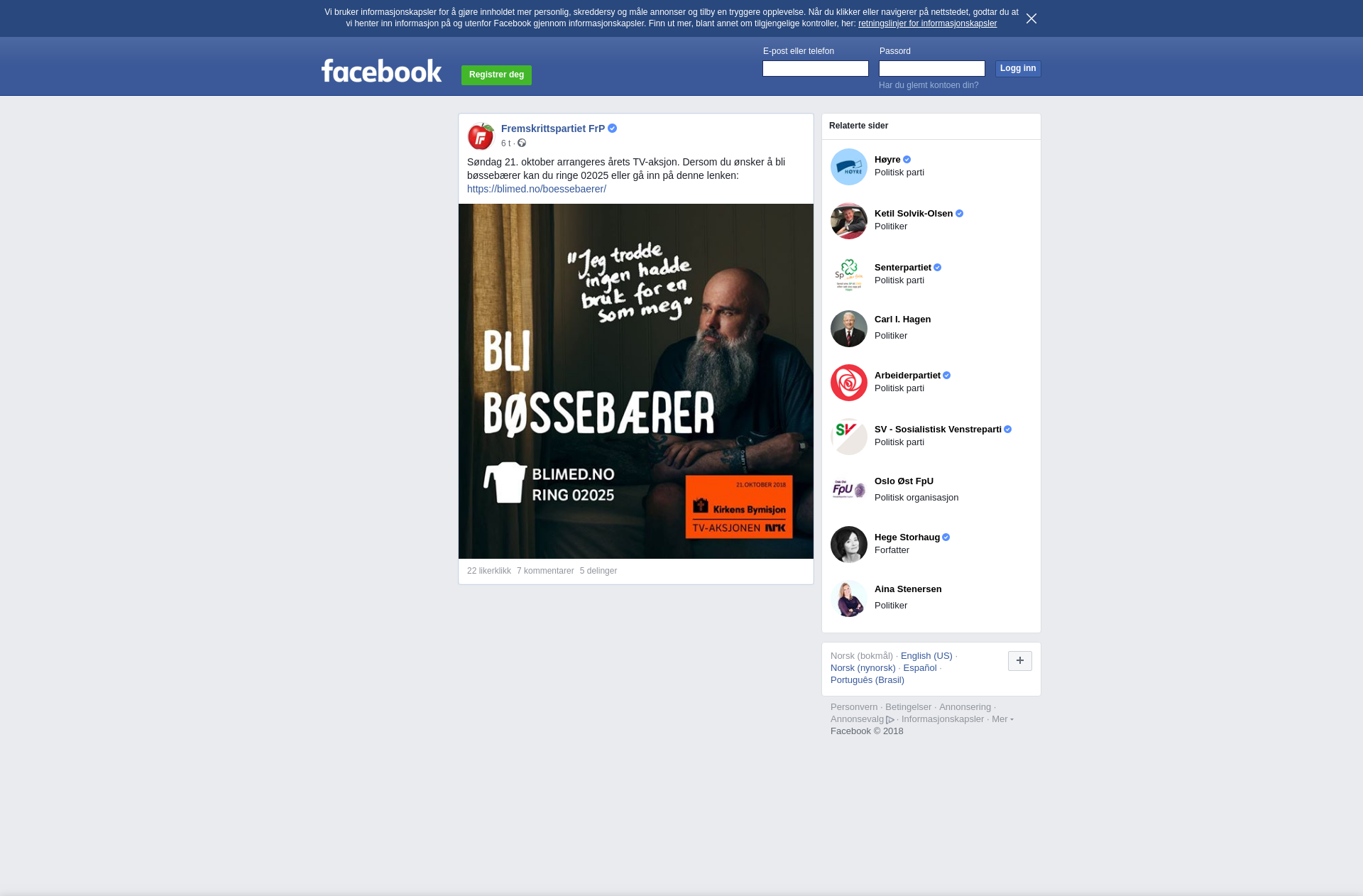Open the Senterpartiet clover logo
1363x896 pixels.
point(849,275)
